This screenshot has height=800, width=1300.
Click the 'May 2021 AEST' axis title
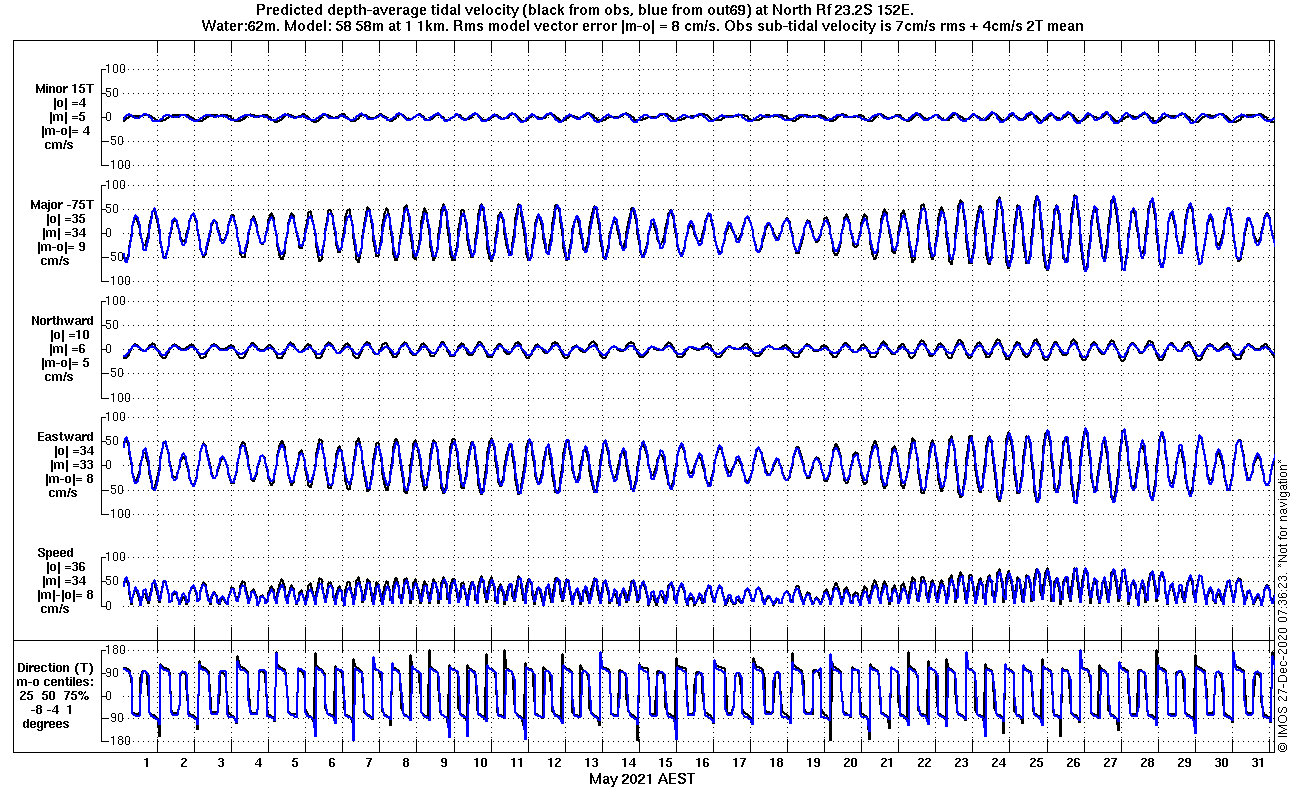641,779
